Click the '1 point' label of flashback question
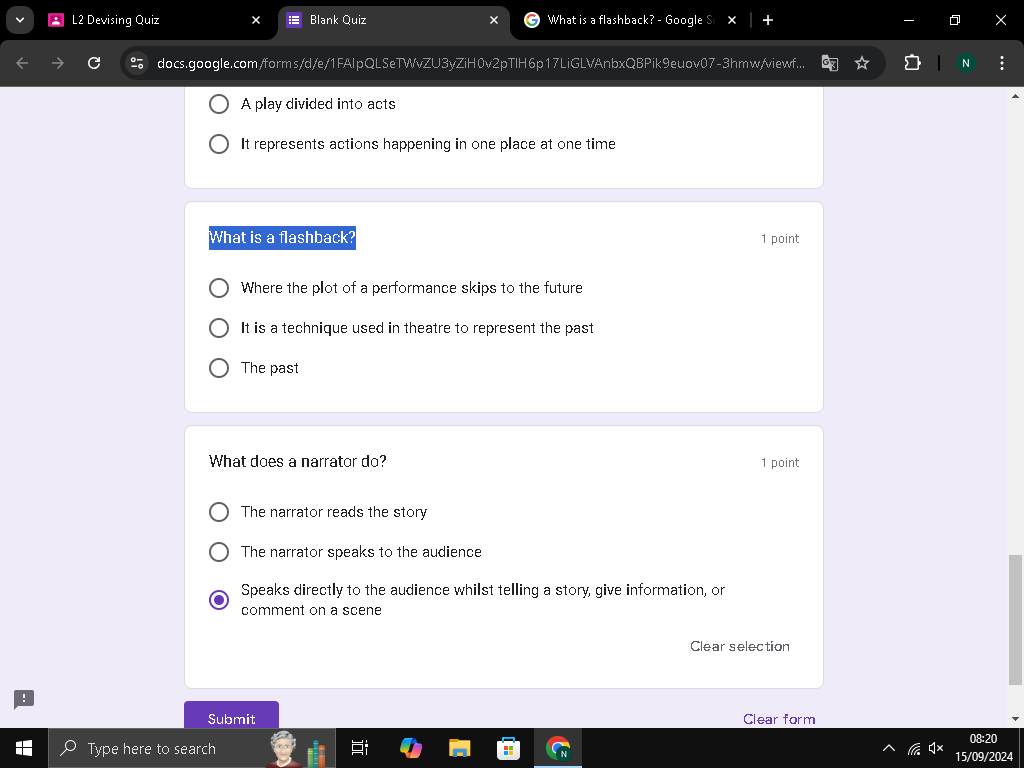The width and height of the screenshot is (1024, 768). (780, 238)
